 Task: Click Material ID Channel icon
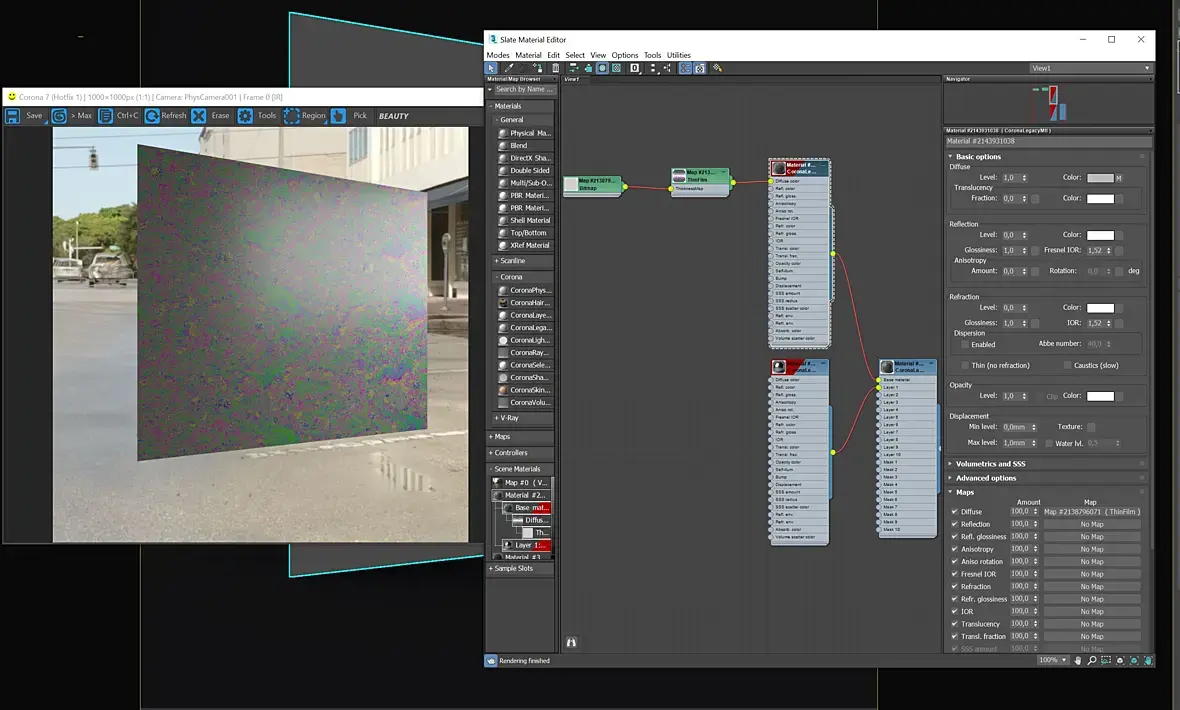(634, 68)
